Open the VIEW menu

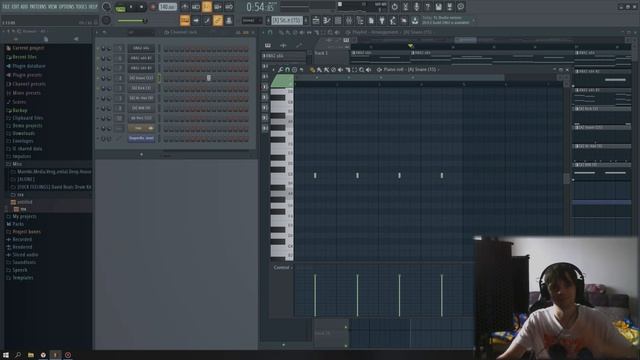click(x=53, y=7)
